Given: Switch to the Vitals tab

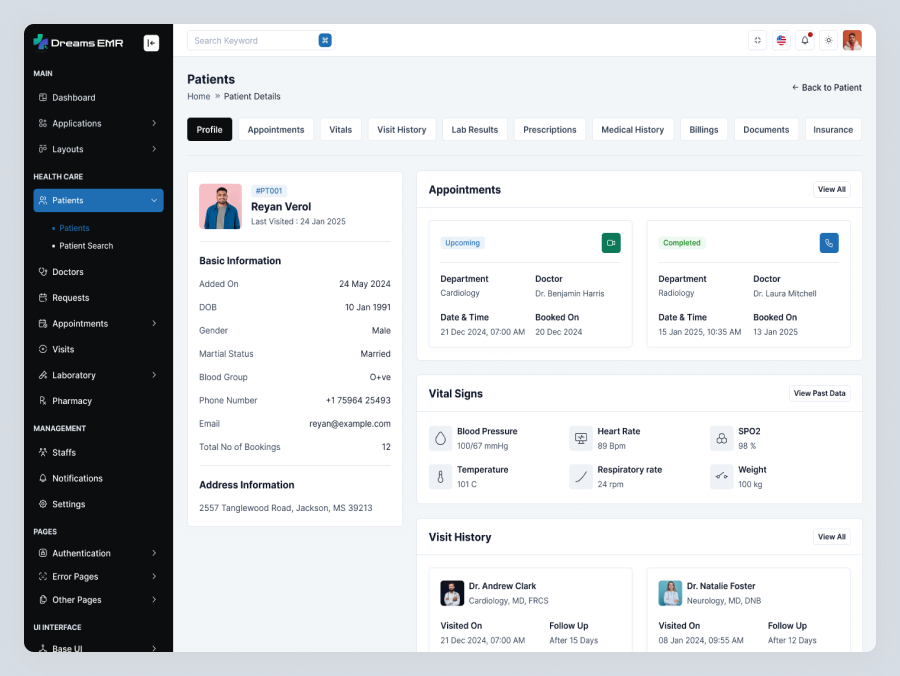Looking at the screenshot, I should [x=340, y=129].
